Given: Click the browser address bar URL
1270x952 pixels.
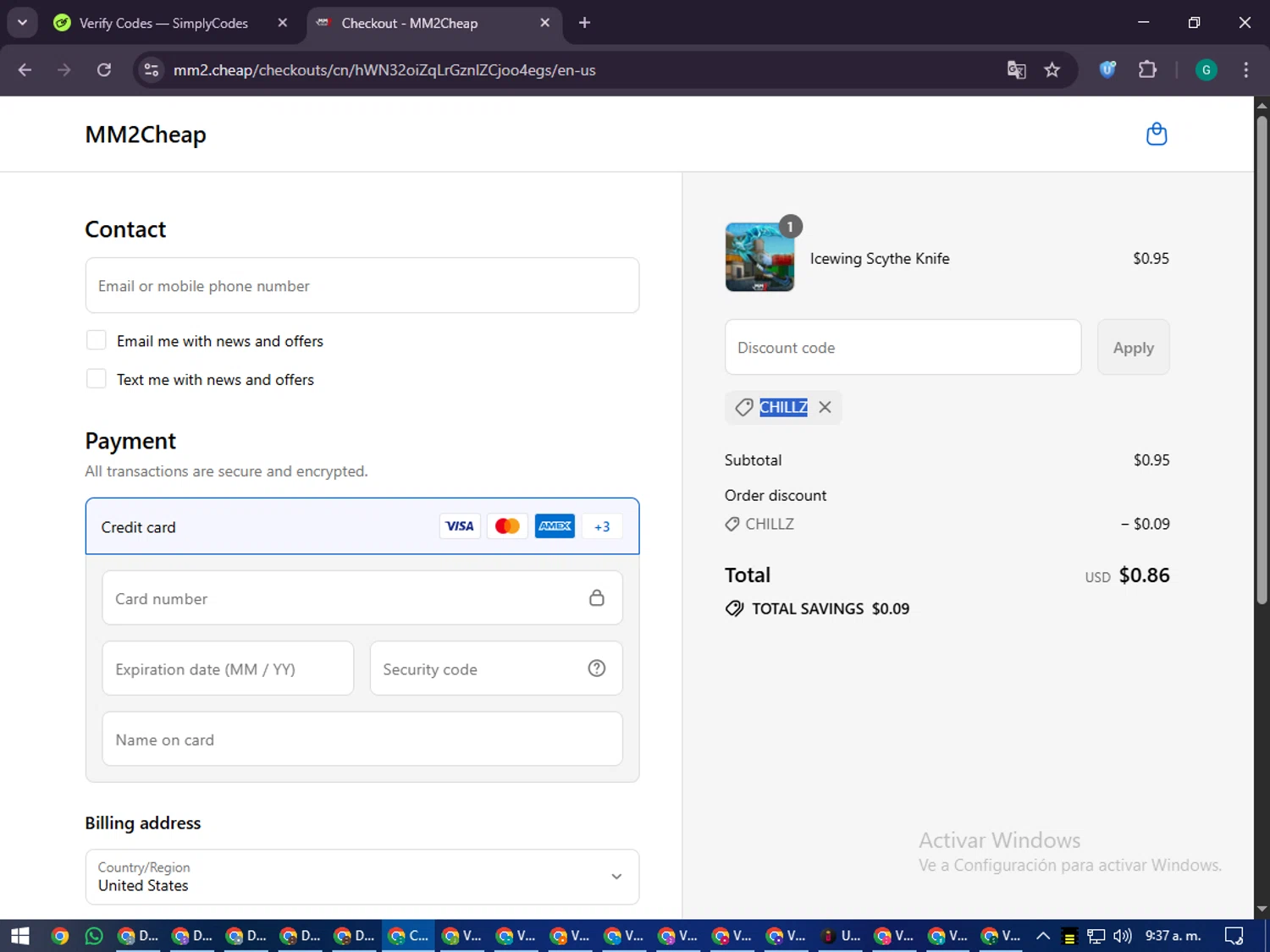Looking at the screenshot, I should pyautogui.click(x=384, y=70).
